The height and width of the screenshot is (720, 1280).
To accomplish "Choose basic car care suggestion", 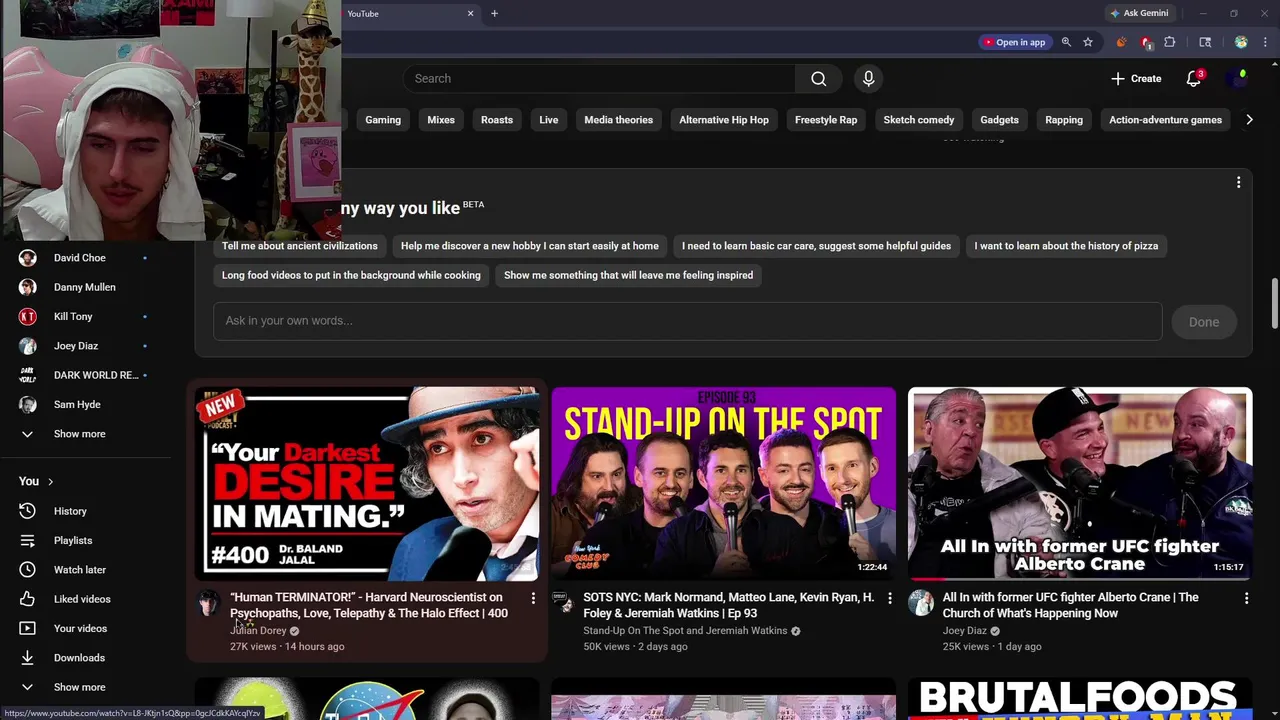I will click(816, 246).
